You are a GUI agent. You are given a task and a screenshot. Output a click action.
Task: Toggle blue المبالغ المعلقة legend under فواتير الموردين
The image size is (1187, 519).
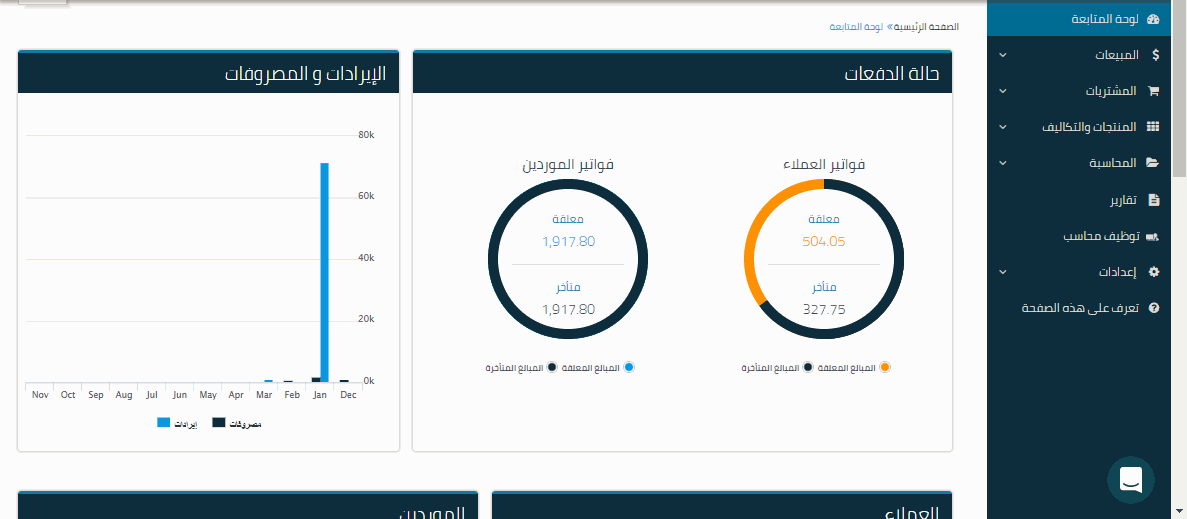click(628, 368)
